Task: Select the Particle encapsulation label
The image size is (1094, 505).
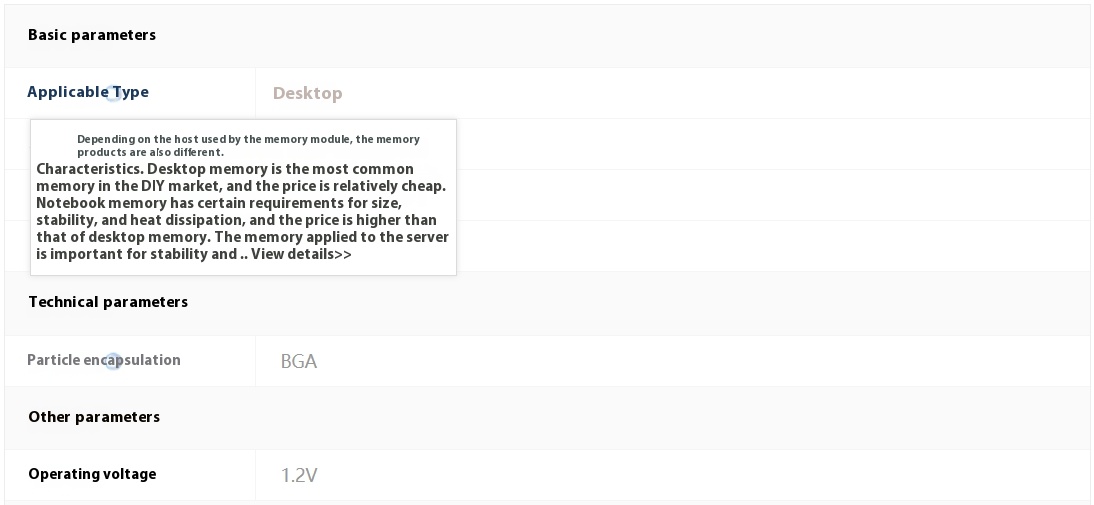Action: pos(104,360)
